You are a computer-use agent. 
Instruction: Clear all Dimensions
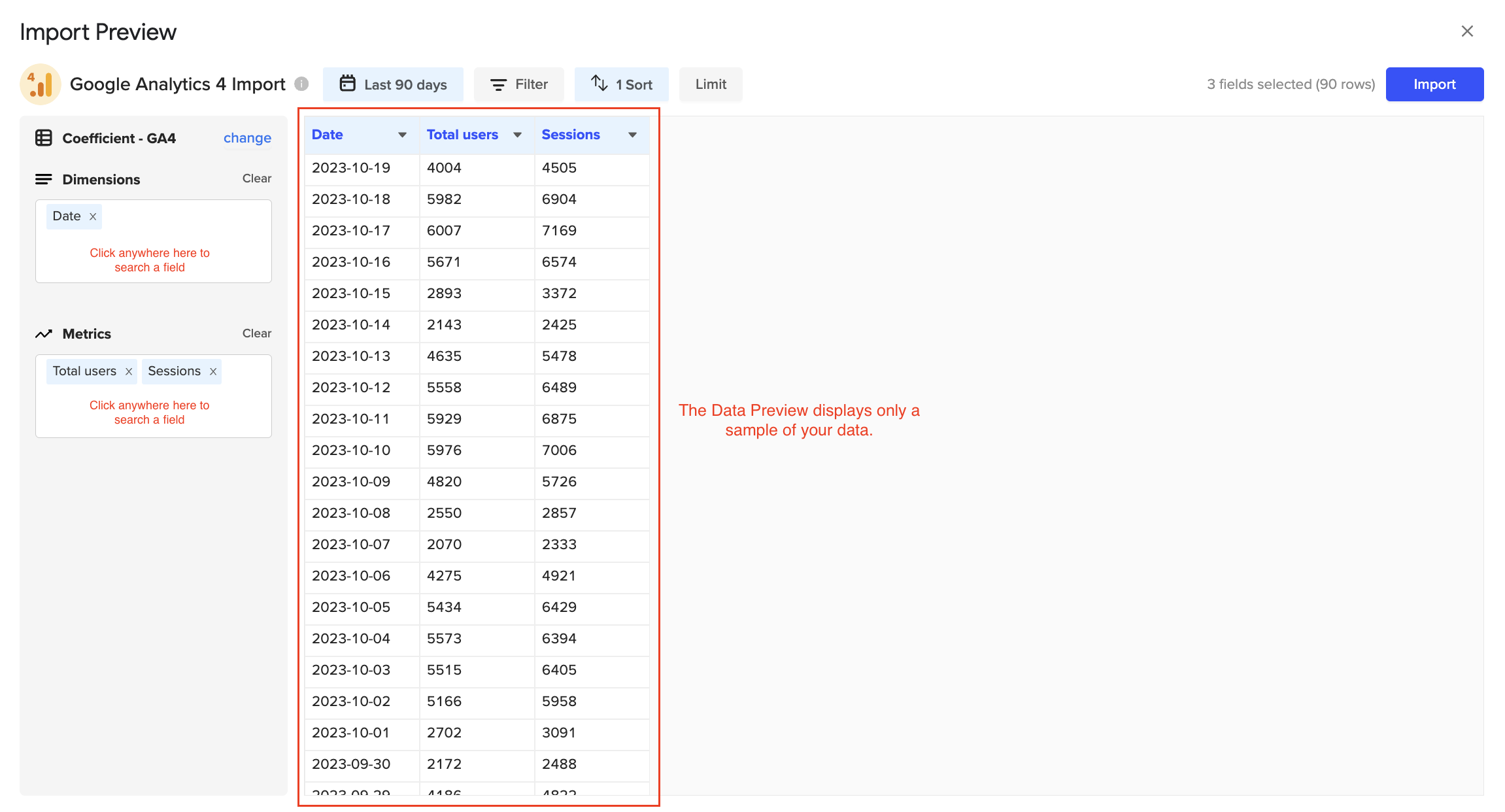tap(257, 178)
